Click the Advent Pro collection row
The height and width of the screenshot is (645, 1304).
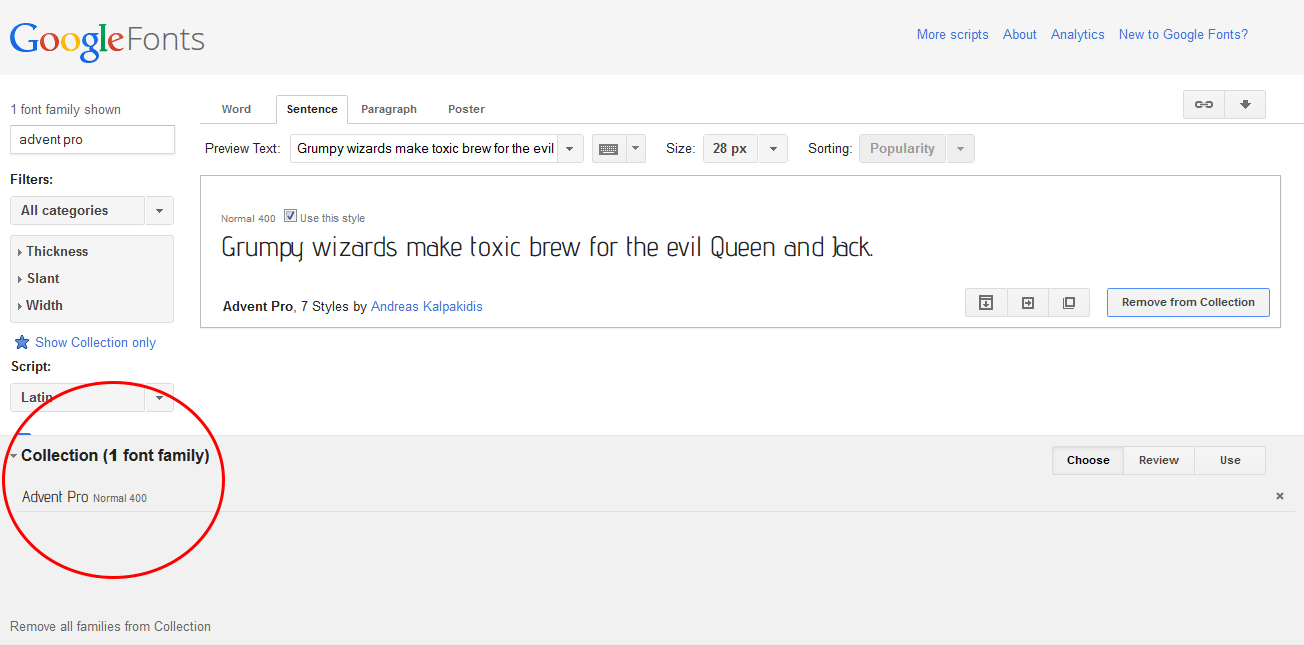655,497
